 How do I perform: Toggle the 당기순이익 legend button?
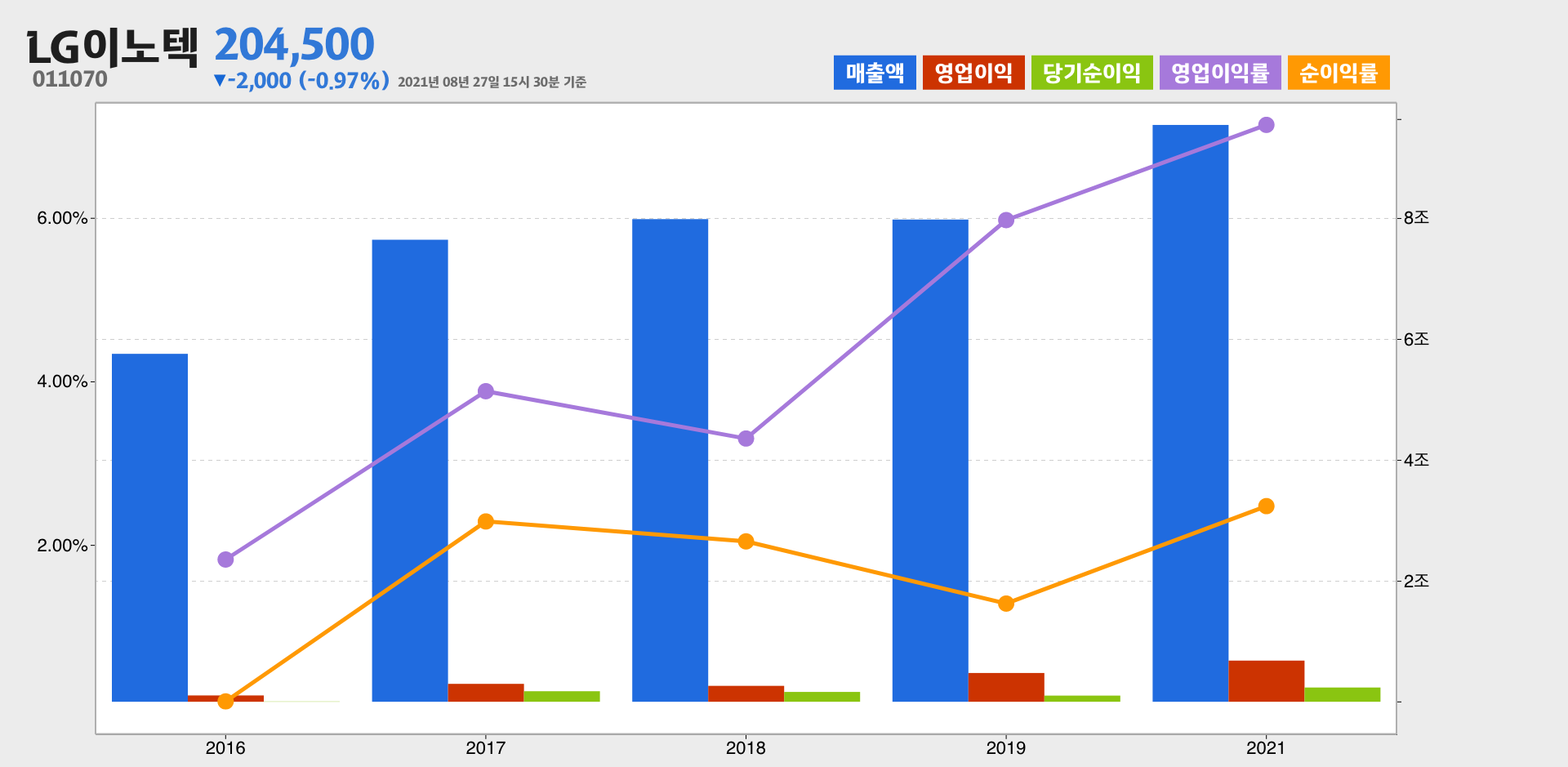click(x=1092, y=73)
